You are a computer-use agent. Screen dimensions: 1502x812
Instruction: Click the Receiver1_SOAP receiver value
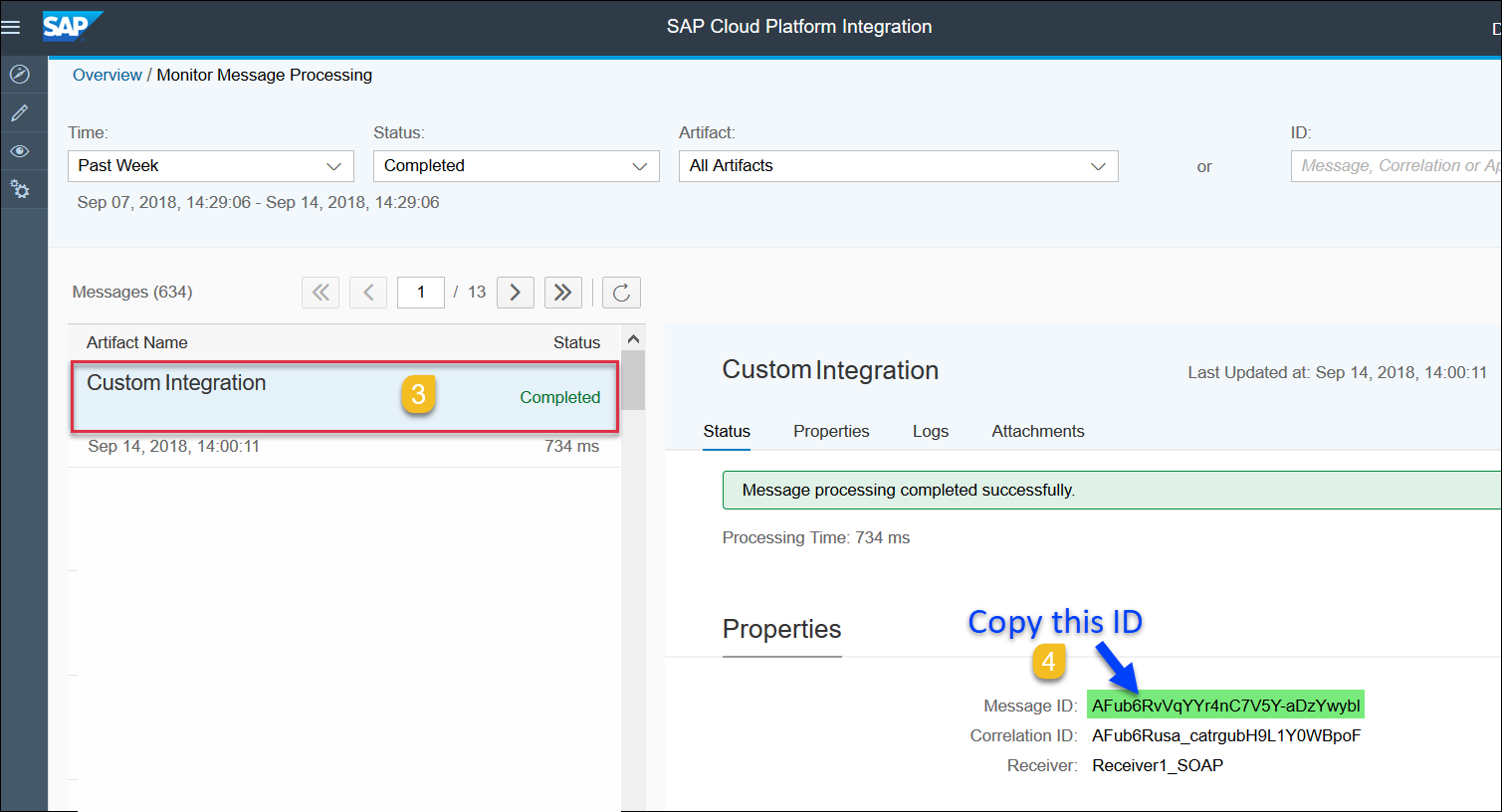(1158, 765)
